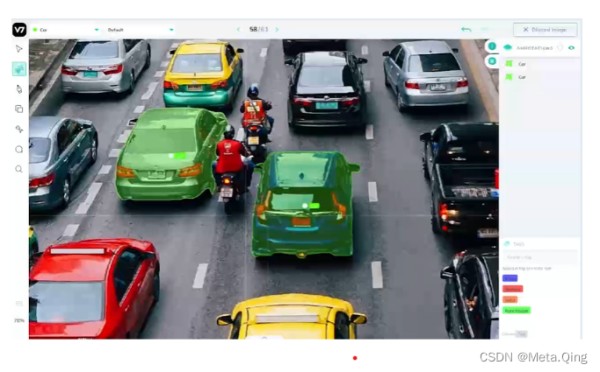Select the polyline tool under copy icon
Viewport: 600px width, 372px height.
(19, 129)
